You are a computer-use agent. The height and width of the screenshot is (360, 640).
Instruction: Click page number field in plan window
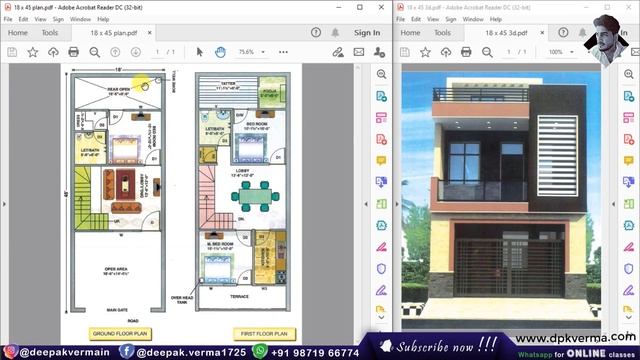click(x=158, y=52)
